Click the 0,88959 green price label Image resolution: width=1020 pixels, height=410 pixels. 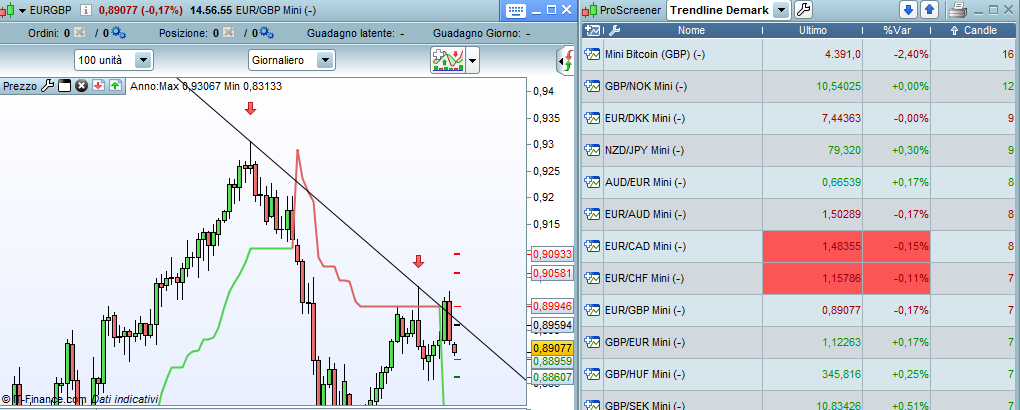(x=552, y=361)
